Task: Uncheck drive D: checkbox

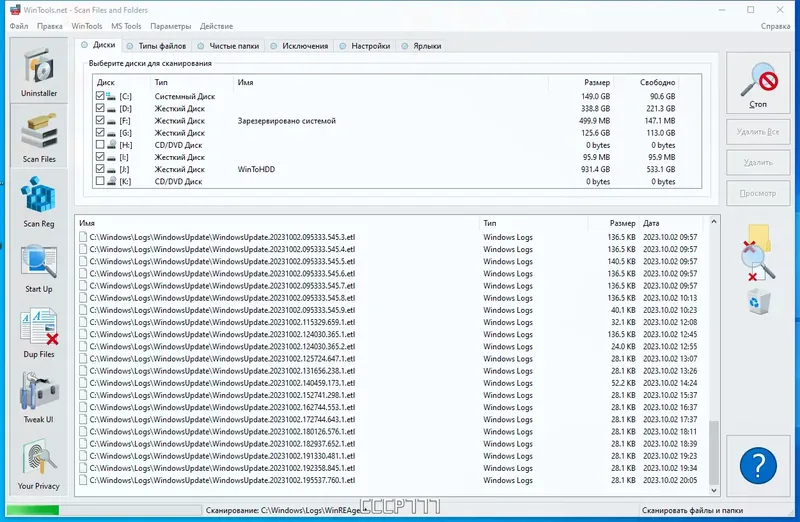Action: (100, 108)
